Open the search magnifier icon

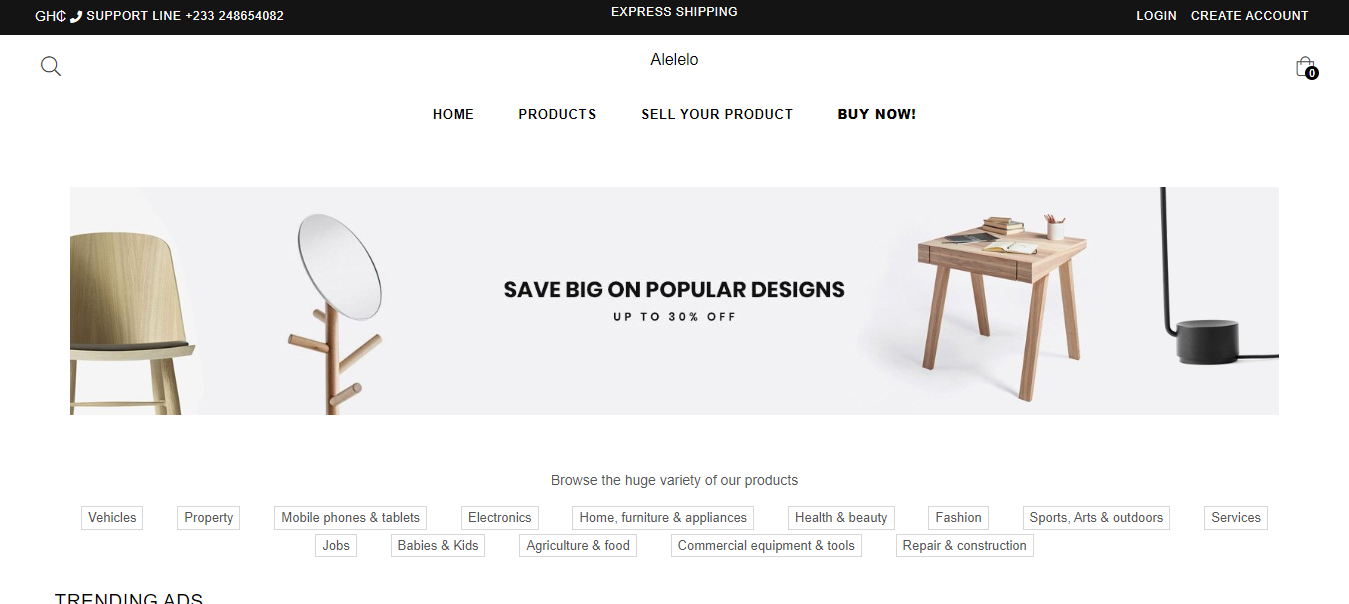coord(50,65)
